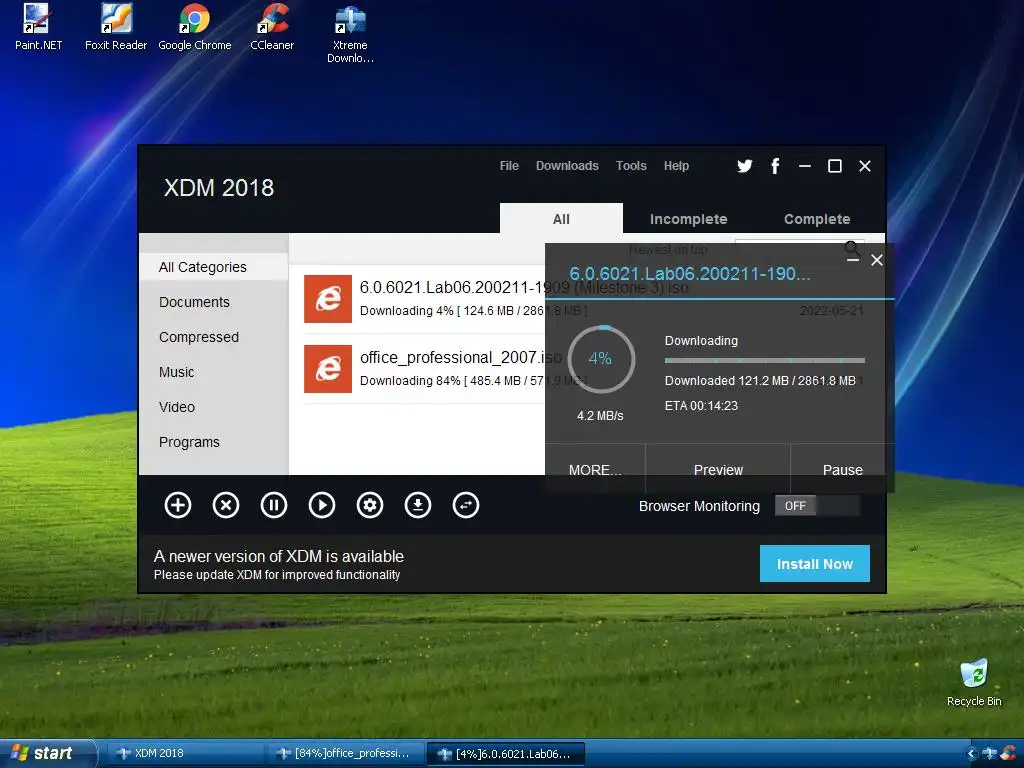The width and height of the screenshot is (1024, 768).
Task: Open Paint.NET desktop shortcut
Action: 38,27
